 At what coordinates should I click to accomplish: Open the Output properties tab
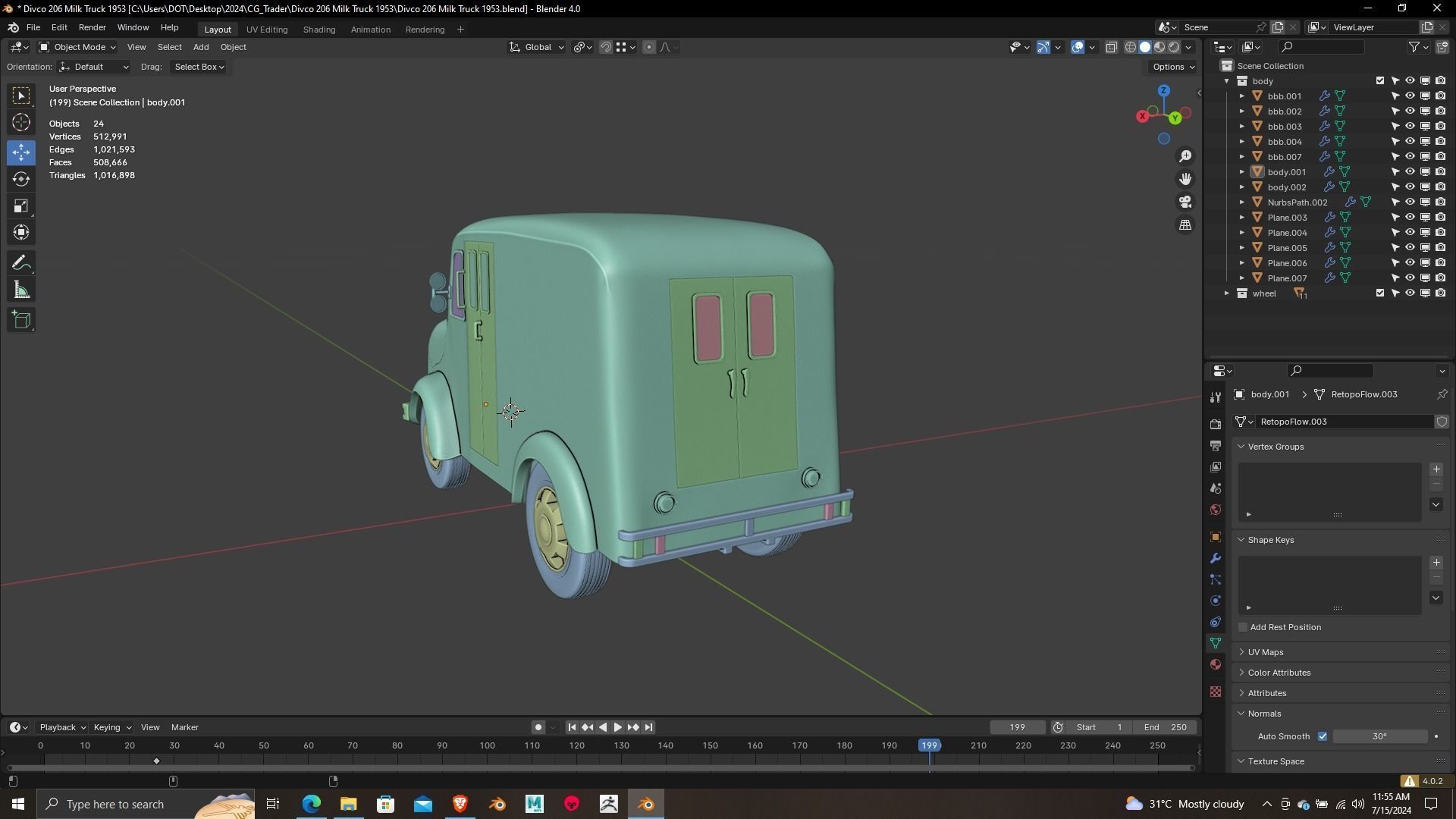(x=1216, y=446)
